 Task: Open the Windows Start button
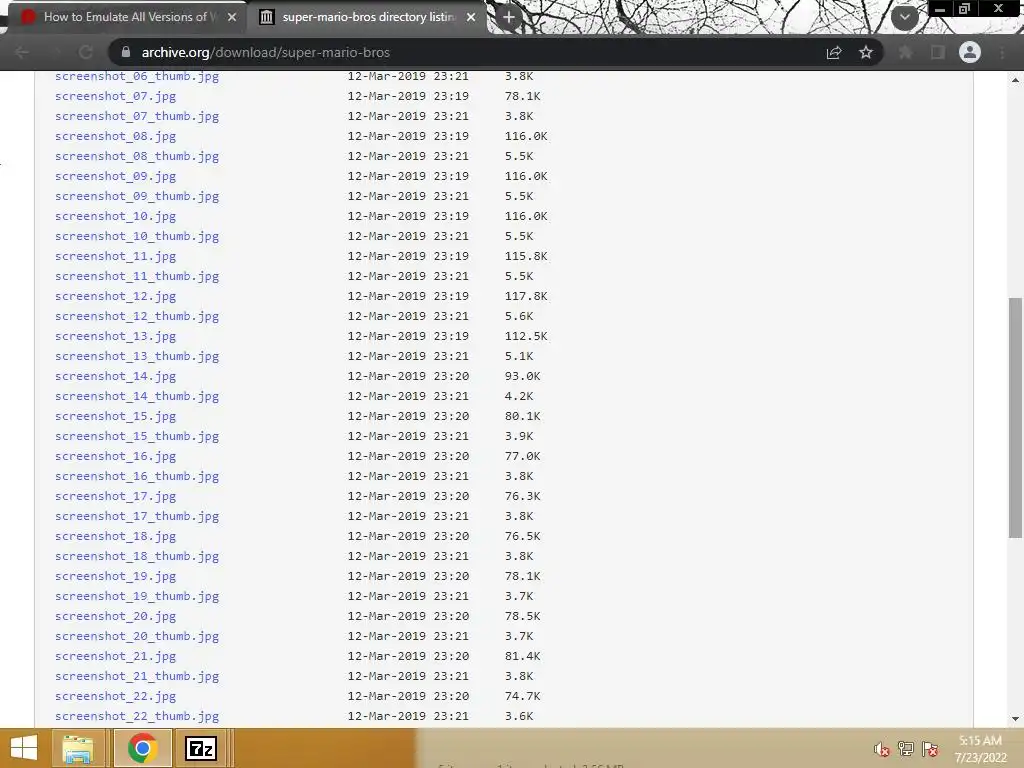point(24,748)
